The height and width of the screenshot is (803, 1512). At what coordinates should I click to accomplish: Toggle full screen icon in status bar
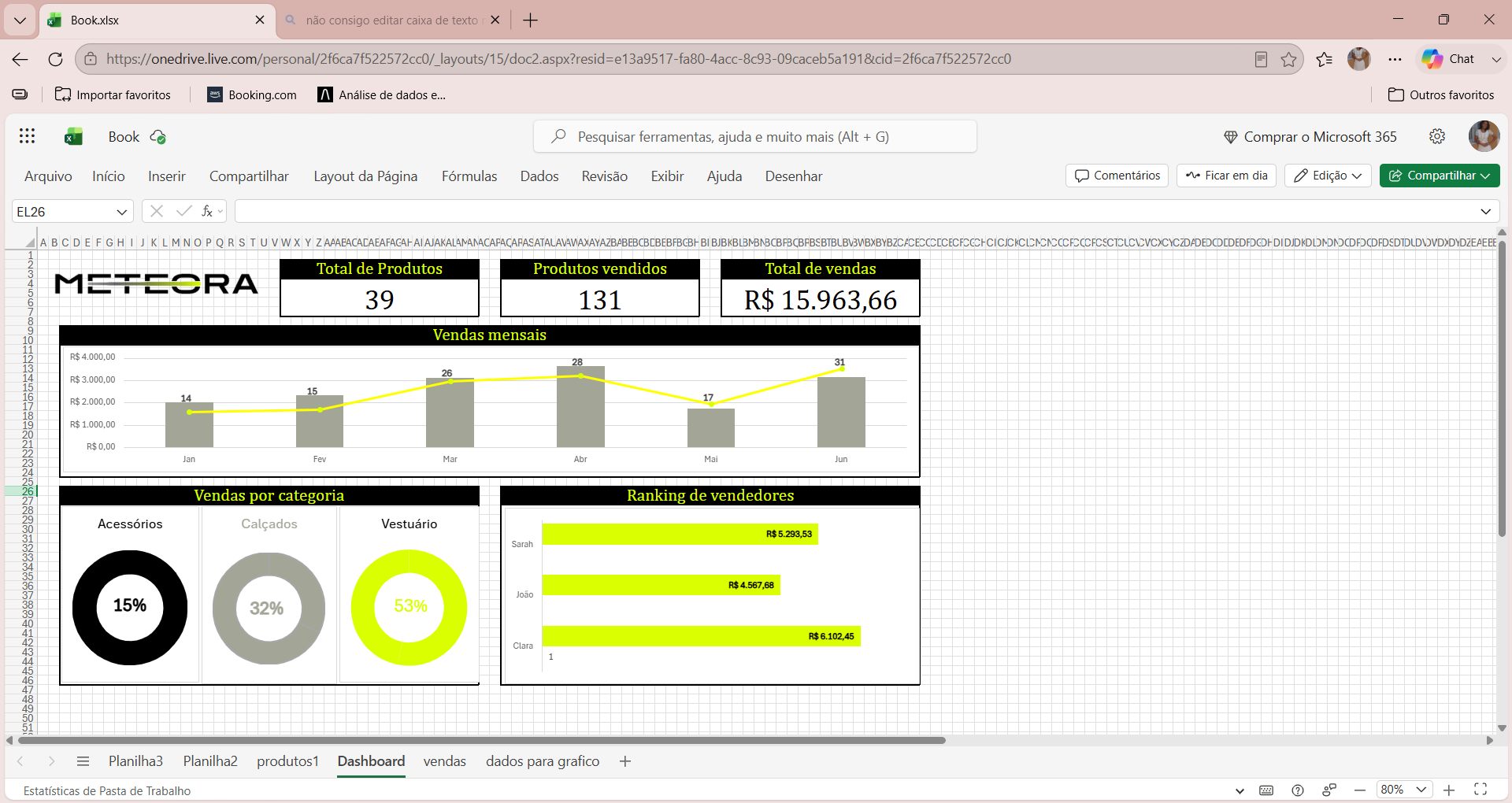[1480, 790]
